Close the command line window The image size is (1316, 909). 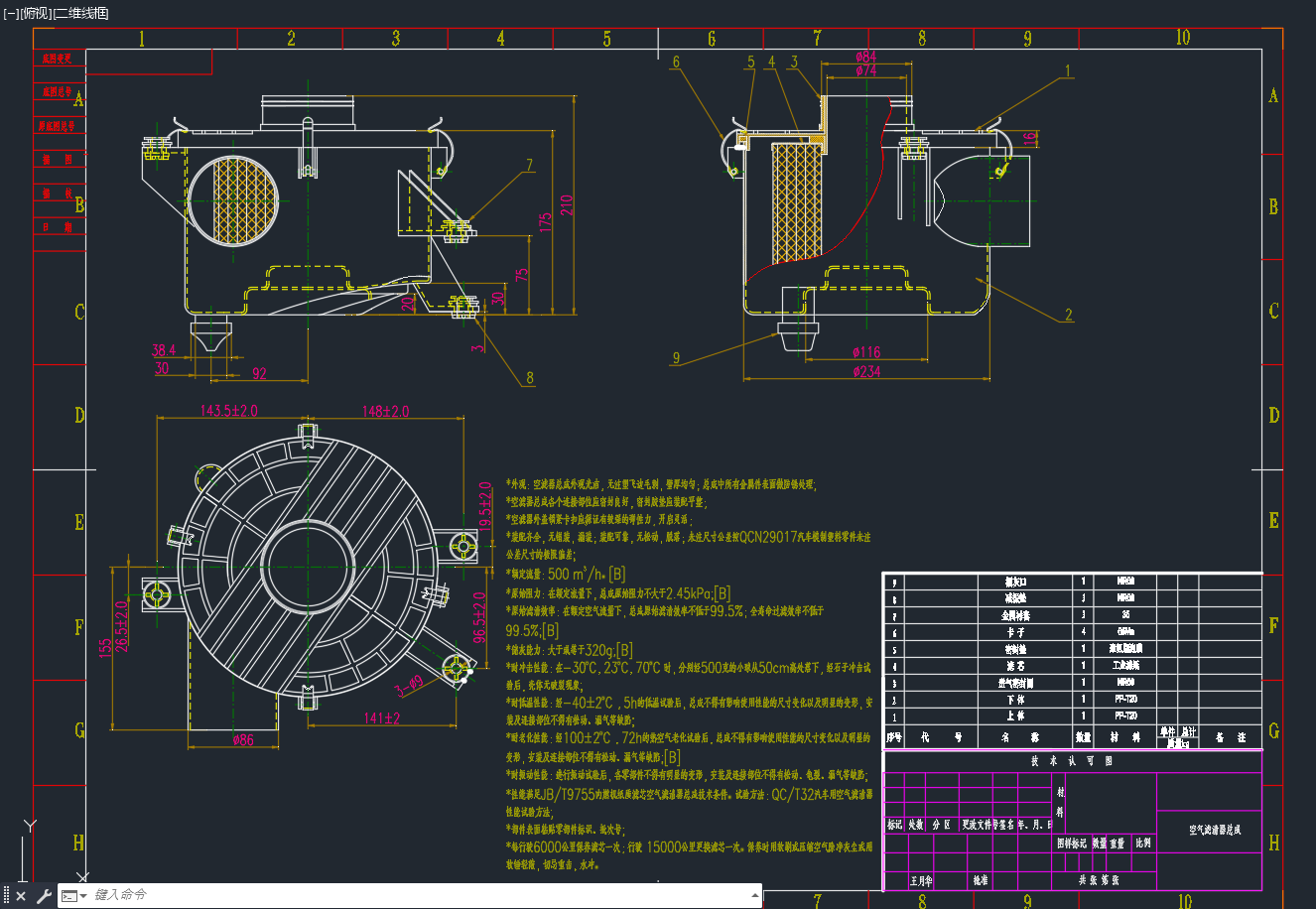[x=21, y=896]
